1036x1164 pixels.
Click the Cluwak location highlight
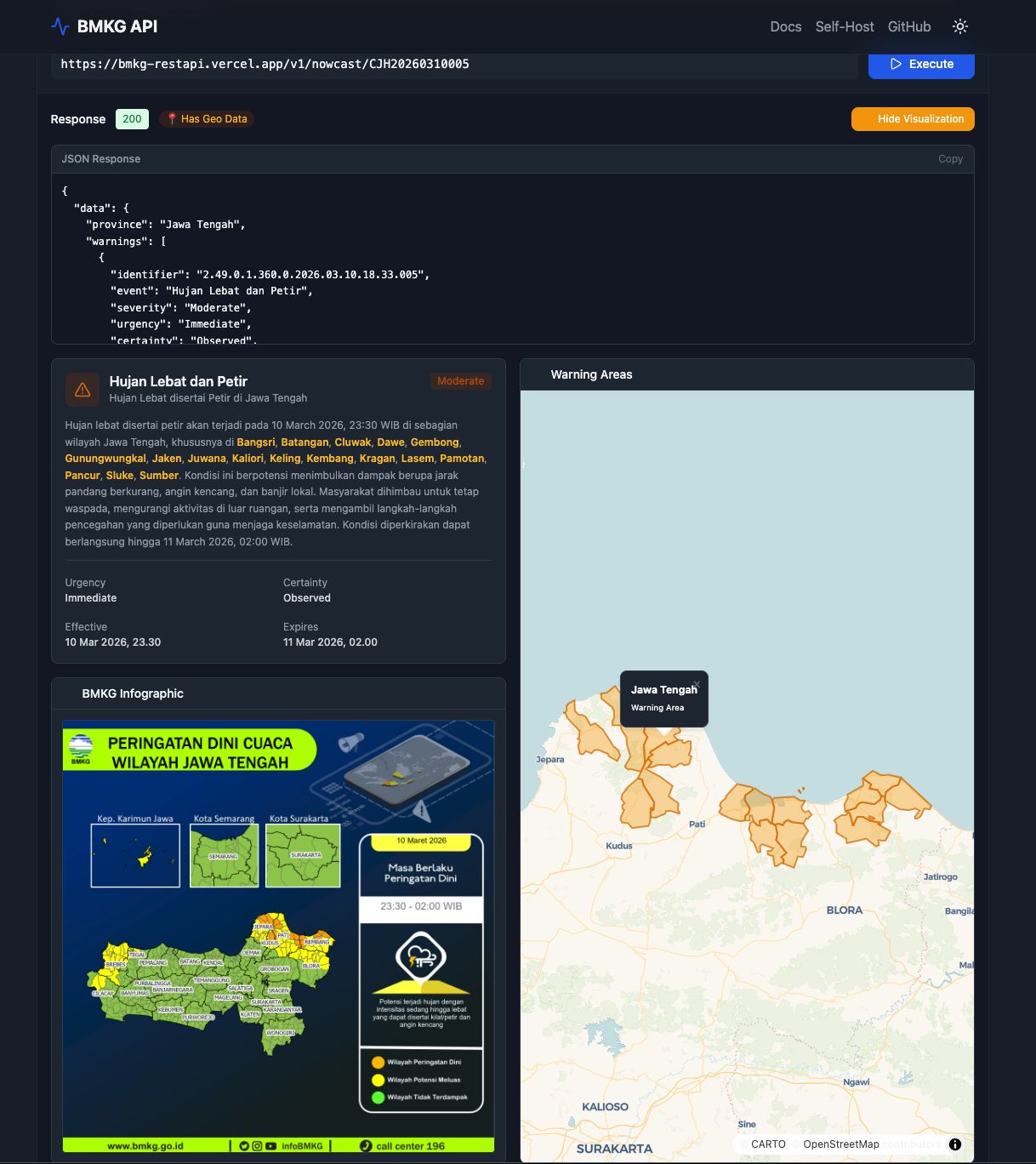click(353, 442)
